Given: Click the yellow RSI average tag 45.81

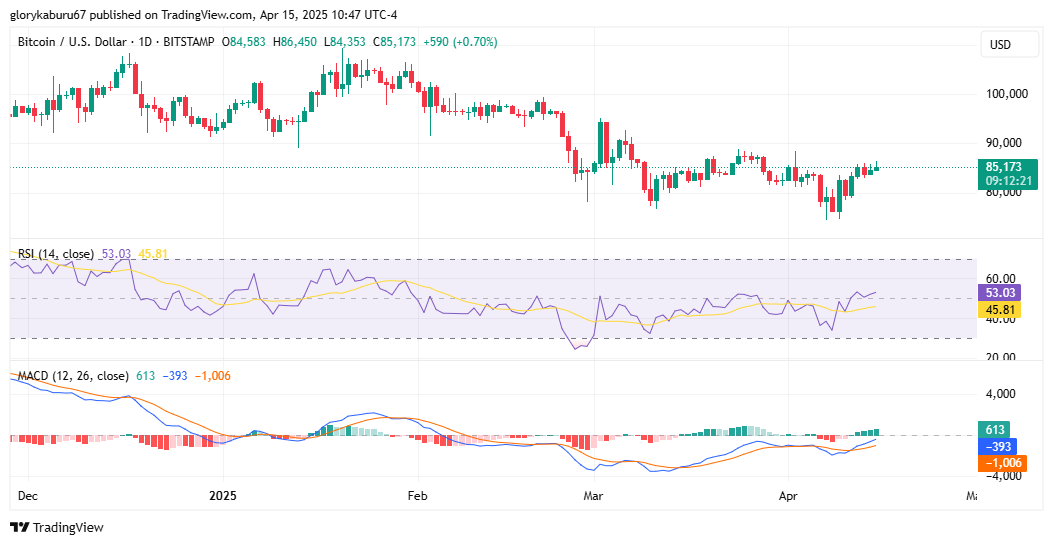Looking at the screenshot, I should (1000, 309).
